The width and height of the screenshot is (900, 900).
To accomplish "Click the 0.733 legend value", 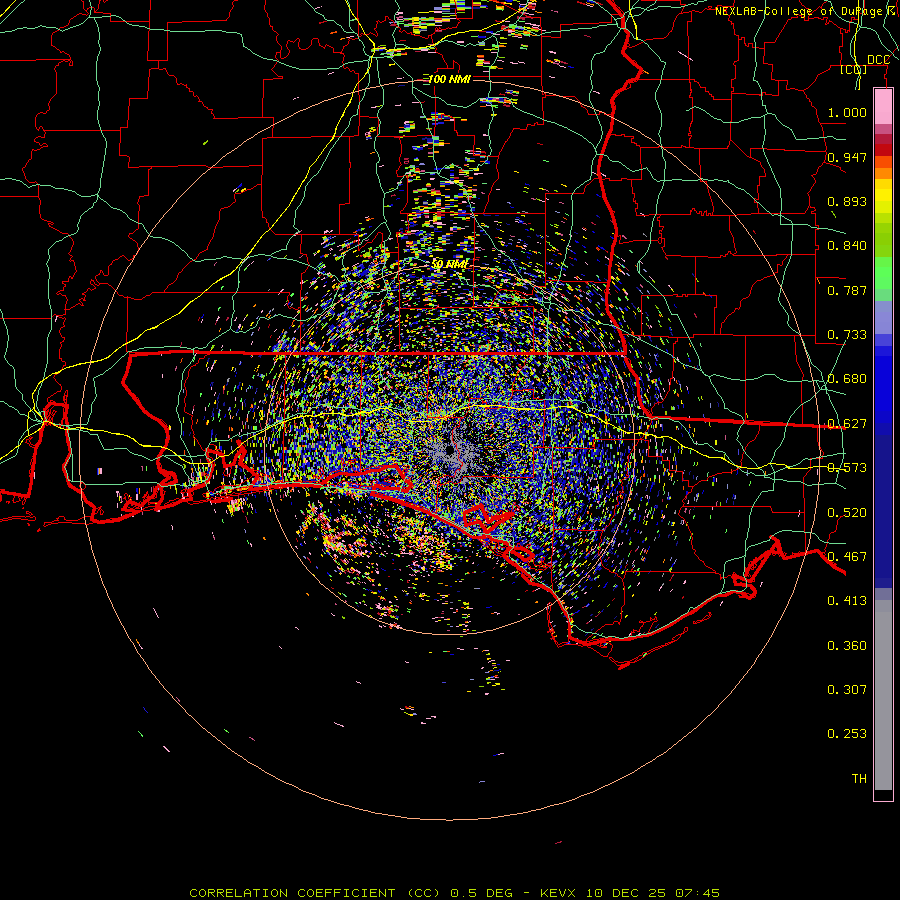I will click(847, 335).
